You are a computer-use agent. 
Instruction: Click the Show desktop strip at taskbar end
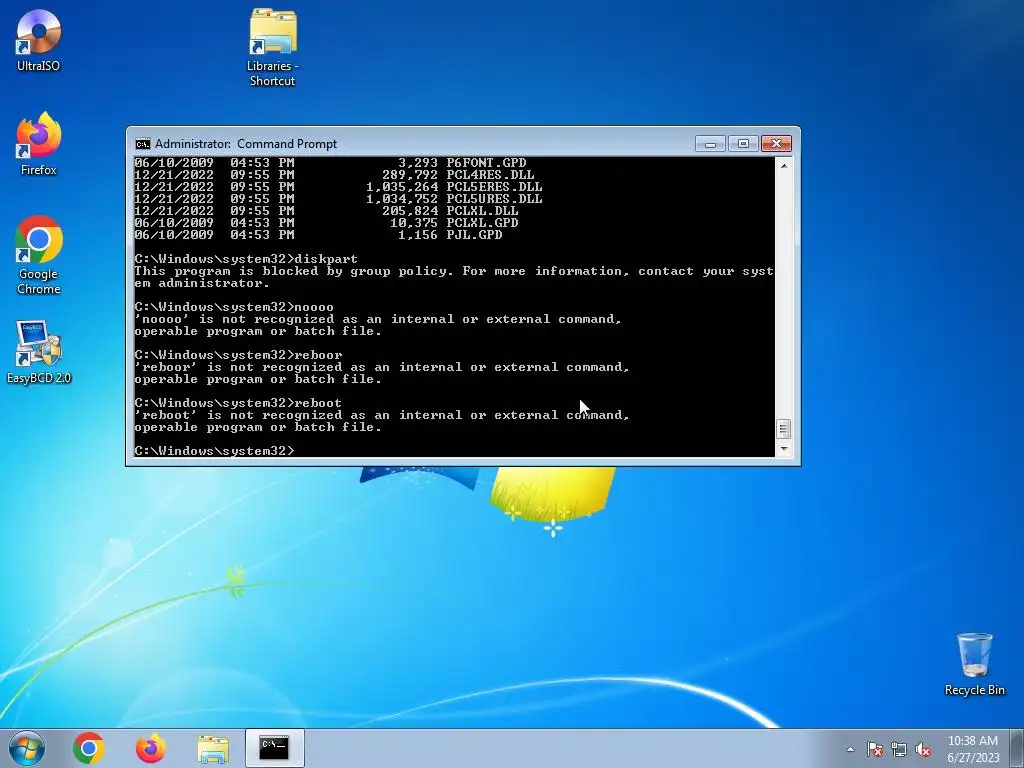coord(1017,748)
